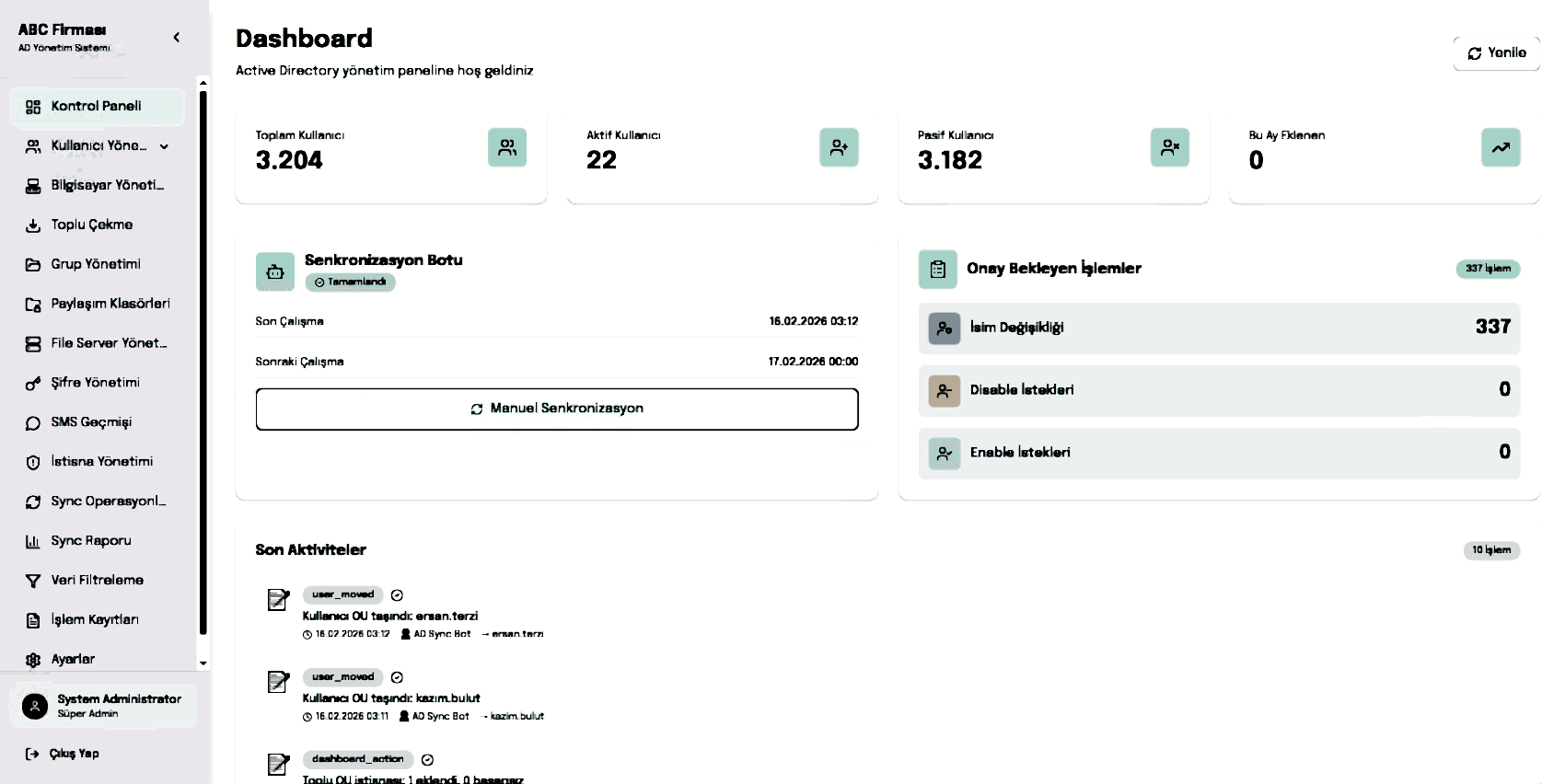Expand the Kullanıcı Yönetimi dropdown
Screen dimensions: 1565x784
coord(164,146)
